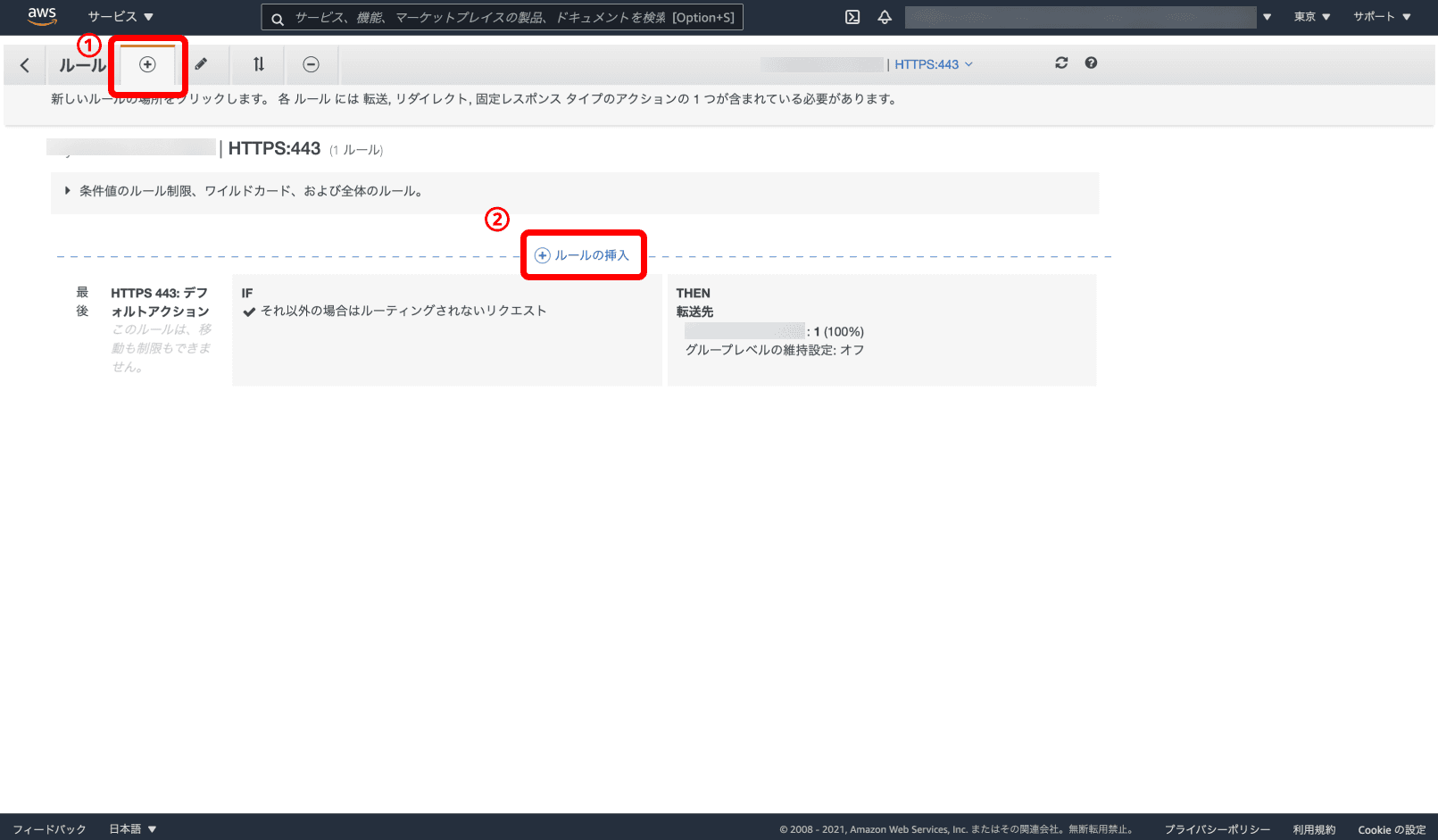Open the help question mark icon

coord(1091,63)
